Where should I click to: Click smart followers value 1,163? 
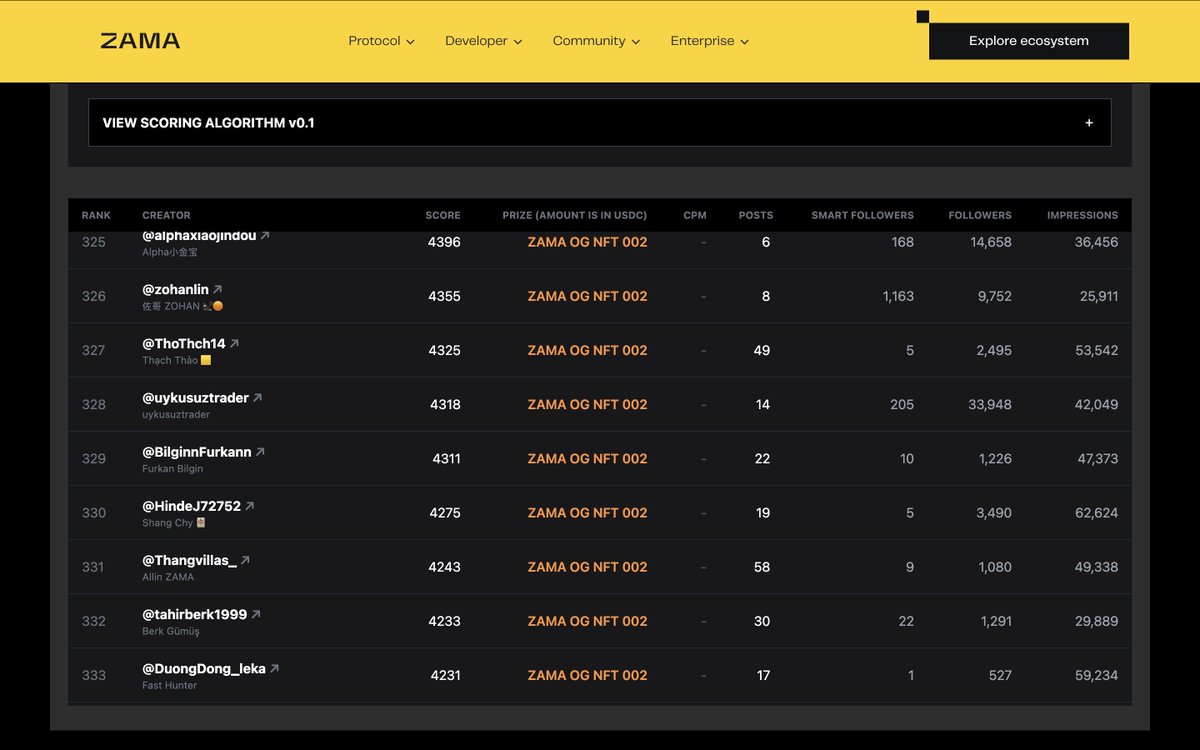898,296
